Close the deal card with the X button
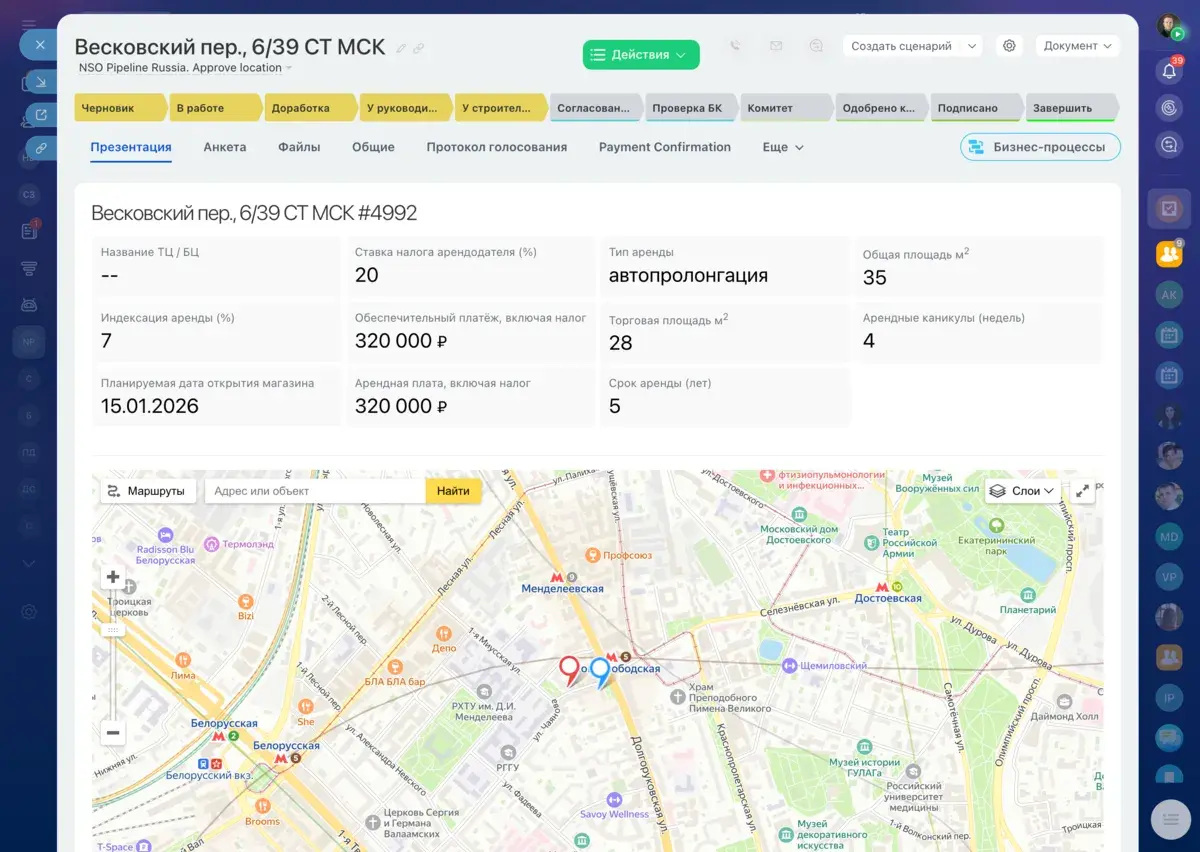The height and width of the screenshot is (852, 1200). tap(39, 45)
